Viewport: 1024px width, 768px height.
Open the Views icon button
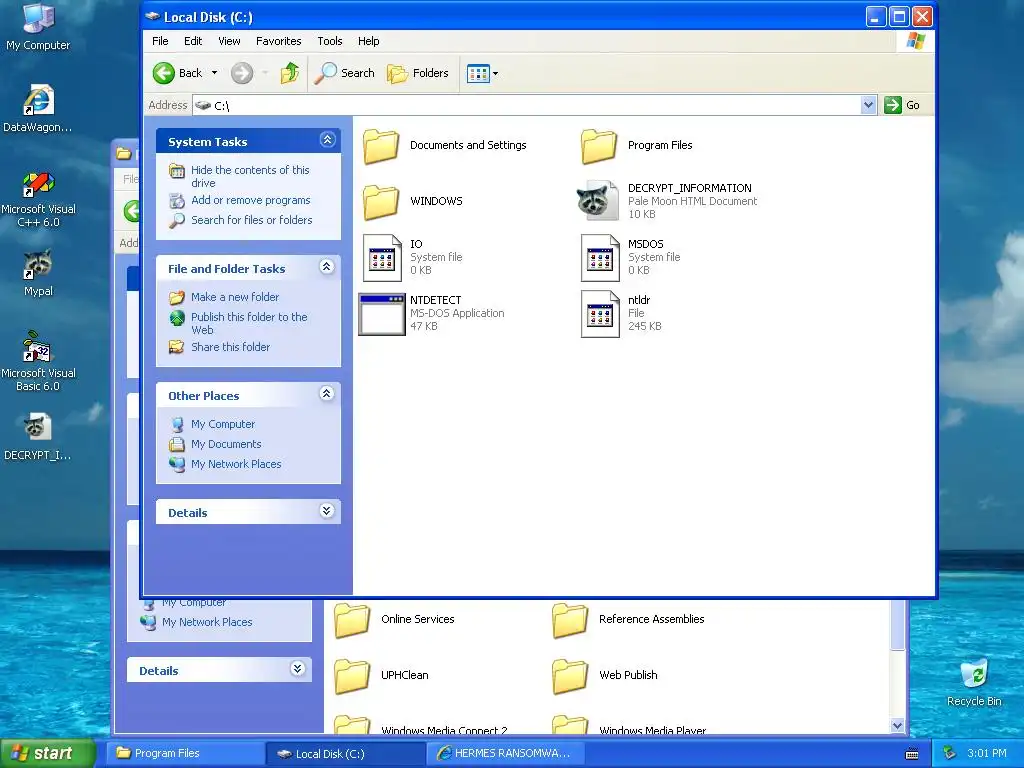pyautogui.click(x=478, y=73)
